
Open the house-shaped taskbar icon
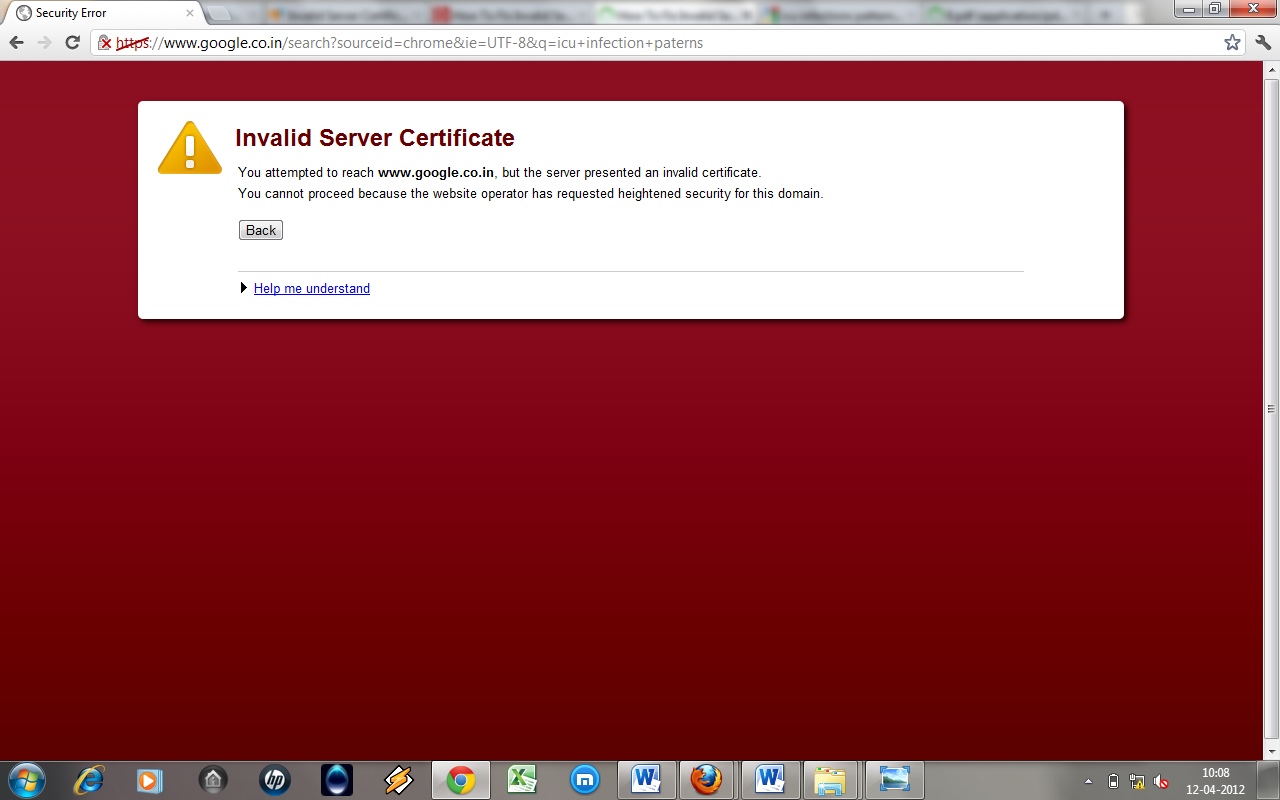tap(212, 779)
